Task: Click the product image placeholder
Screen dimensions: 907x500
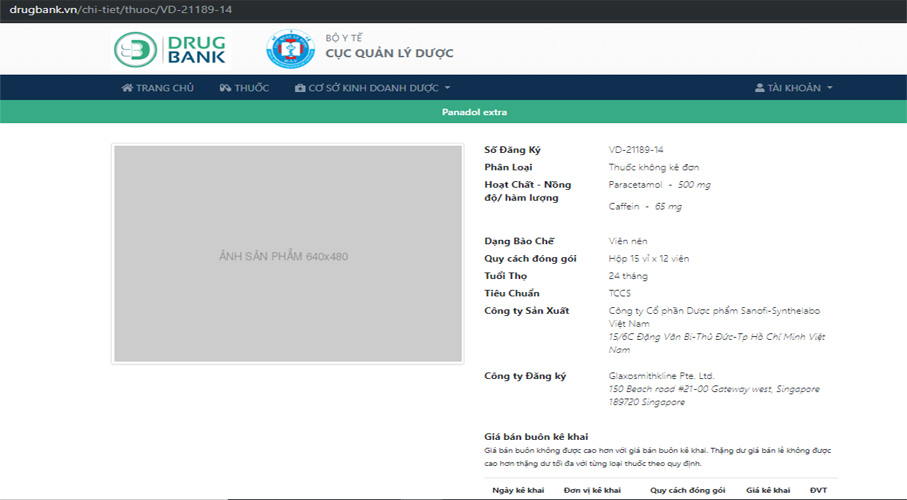Action: tap(288, 254)
